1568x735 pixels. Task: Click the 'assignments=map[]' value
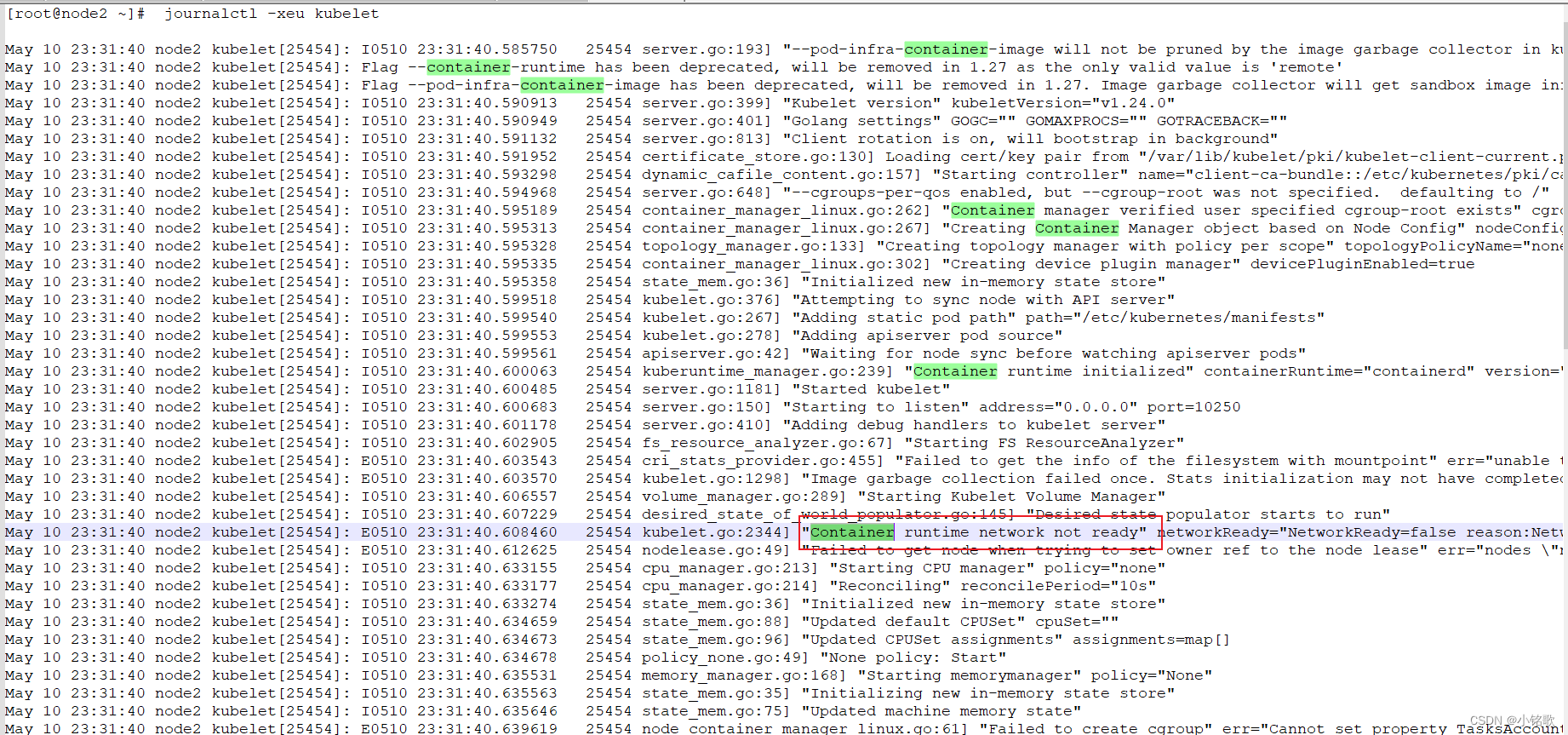tap(1152, 640)
